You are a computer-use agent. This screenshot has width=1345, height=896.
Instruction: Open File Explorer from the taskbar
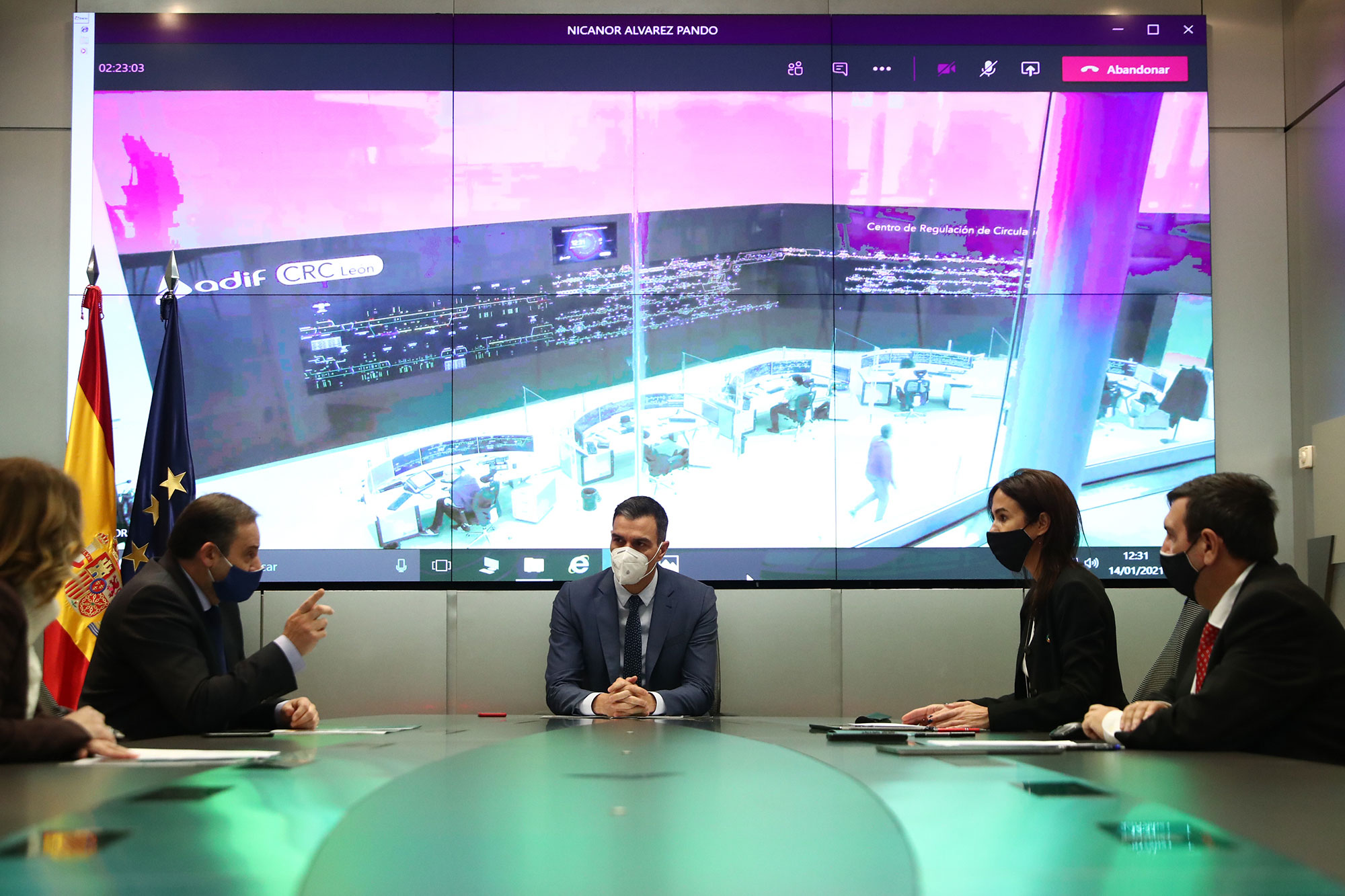[x=534, y=565]
